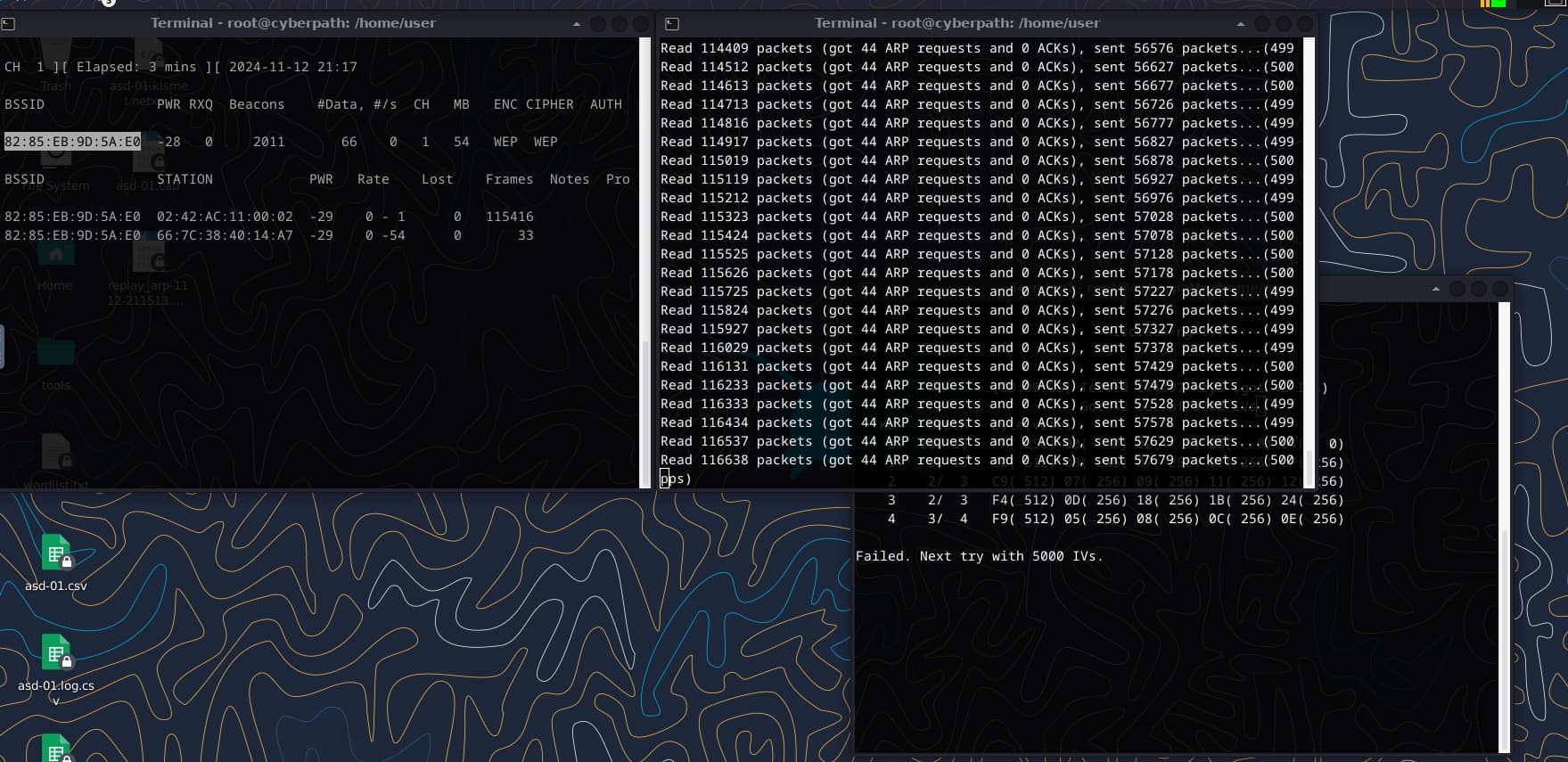The width and height of the screenshot is (1568, 762).
Task: Click the right aireplay terminal's vertical scrollbar
Action: click(1309, 262)
